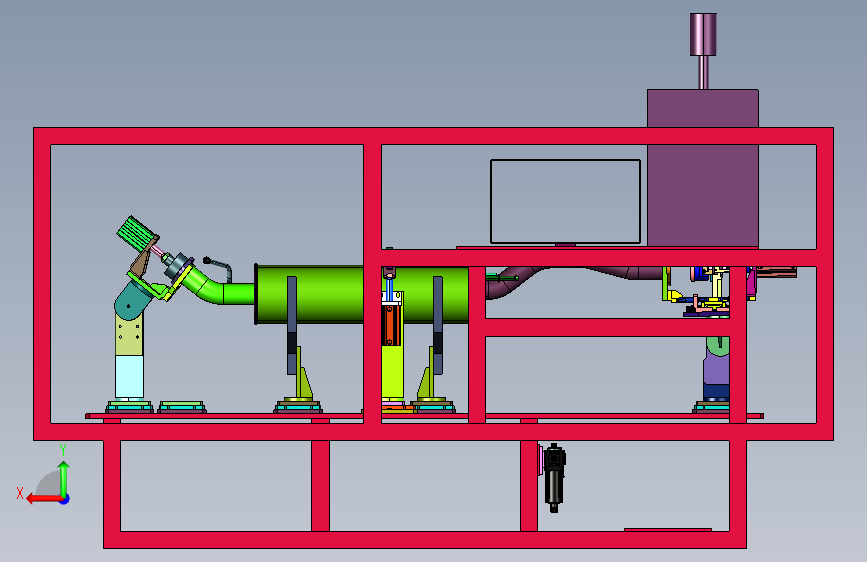Select the small red plate on bottom beam
Image resolution: width=867 pixels, height=562 pixels.
[x=667, y=530]
